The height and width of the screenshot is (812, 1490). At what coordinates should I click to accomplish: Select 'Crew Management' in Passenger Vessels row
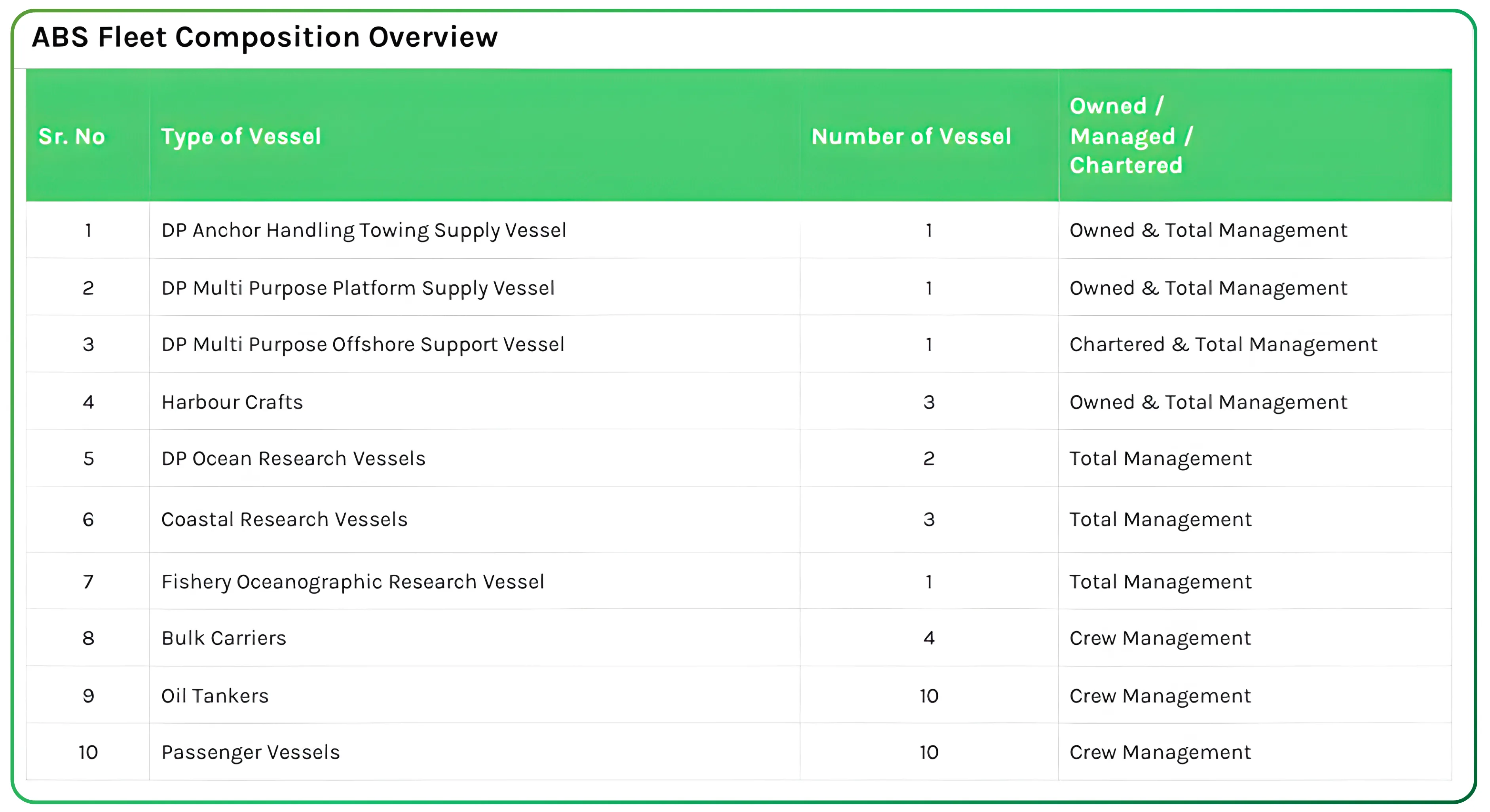tap(1160, 752)
